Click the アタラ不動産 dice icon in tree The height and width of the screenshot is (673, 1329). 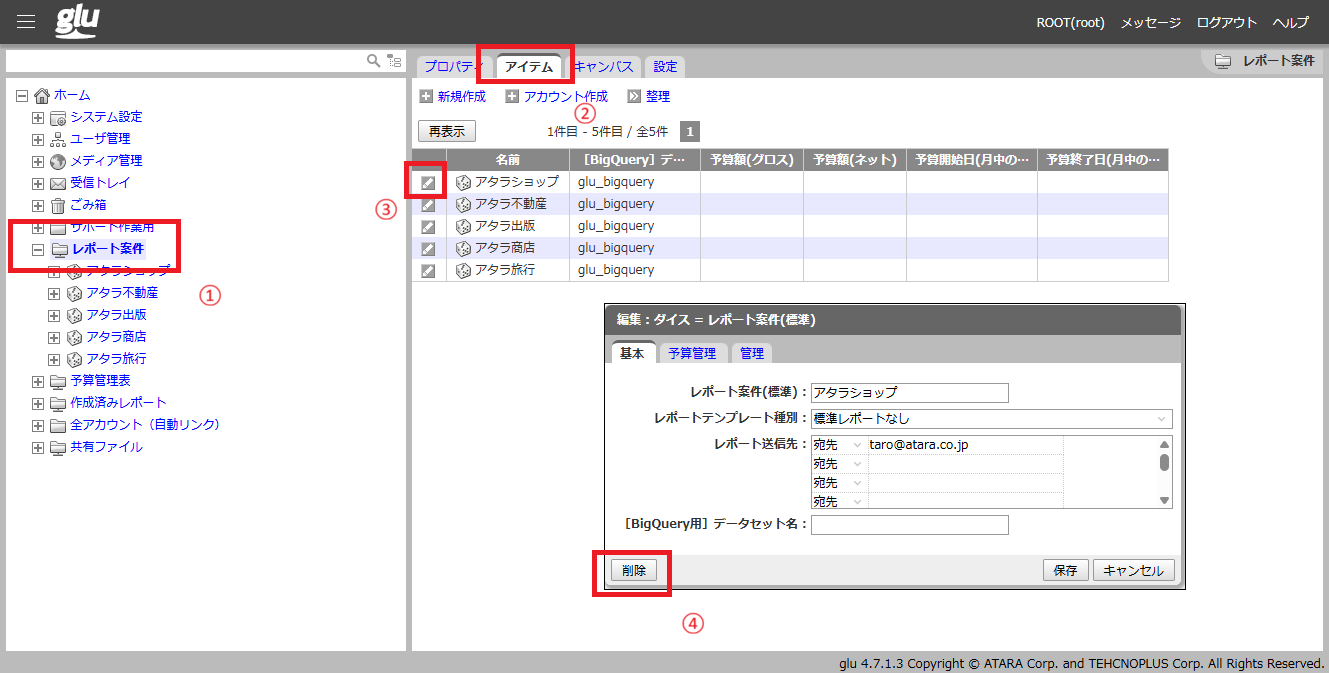(74, 293)
